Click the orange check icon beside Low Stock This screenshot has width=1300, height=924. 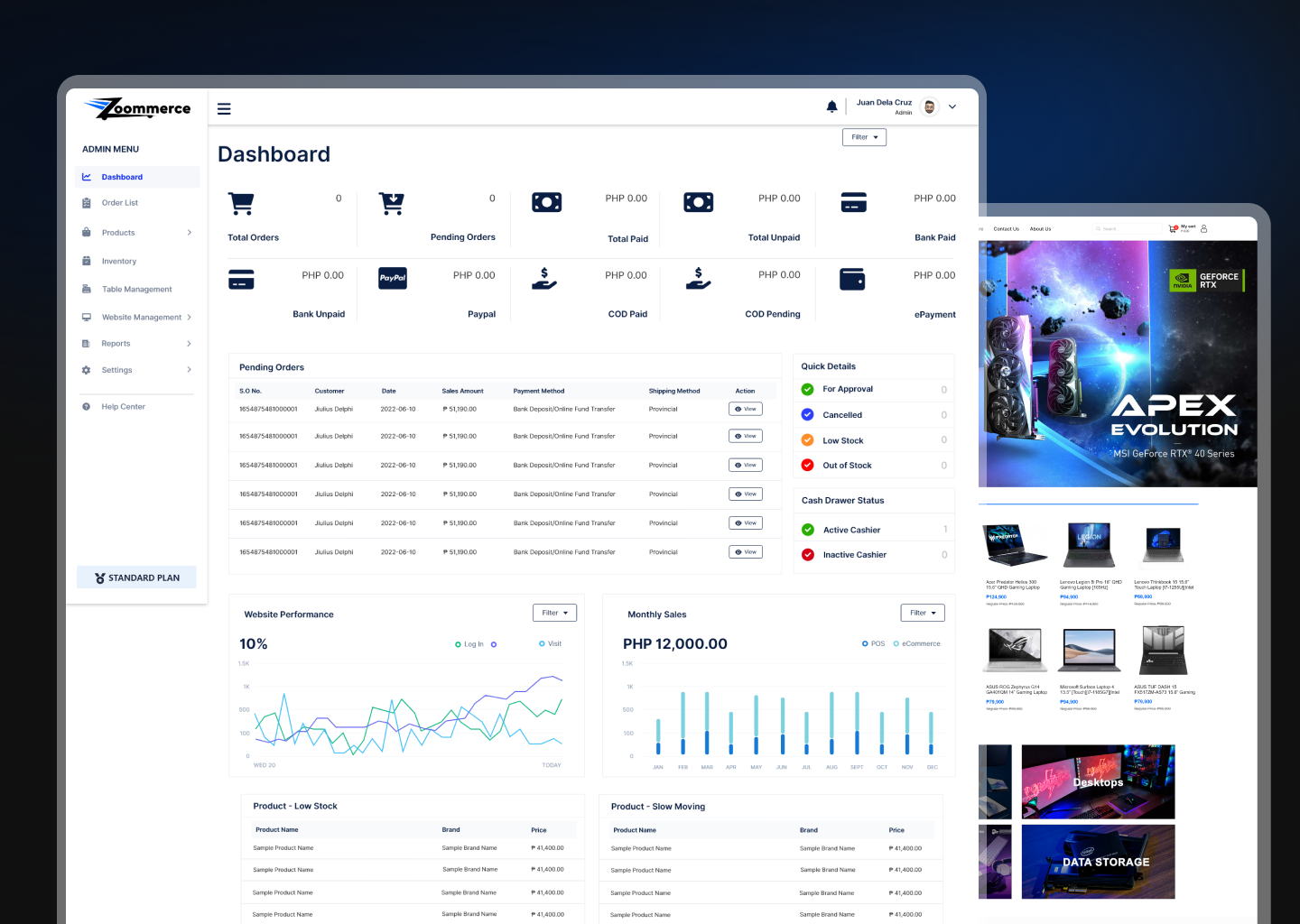808,440
